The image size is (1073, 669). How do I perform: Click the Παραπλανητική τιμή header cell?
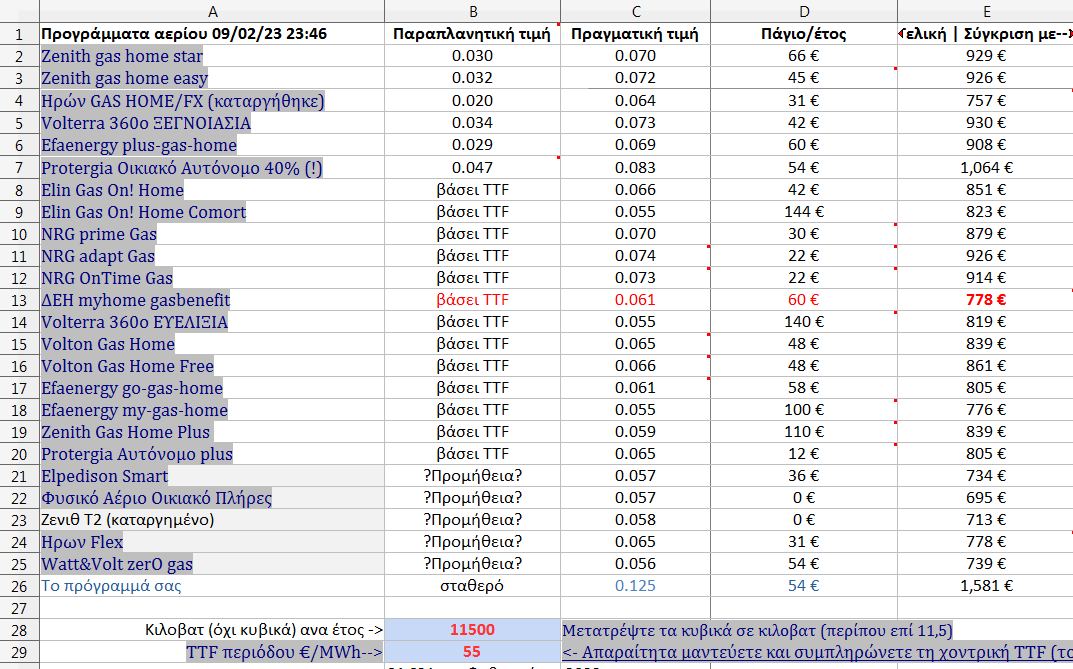click(472, 34)
